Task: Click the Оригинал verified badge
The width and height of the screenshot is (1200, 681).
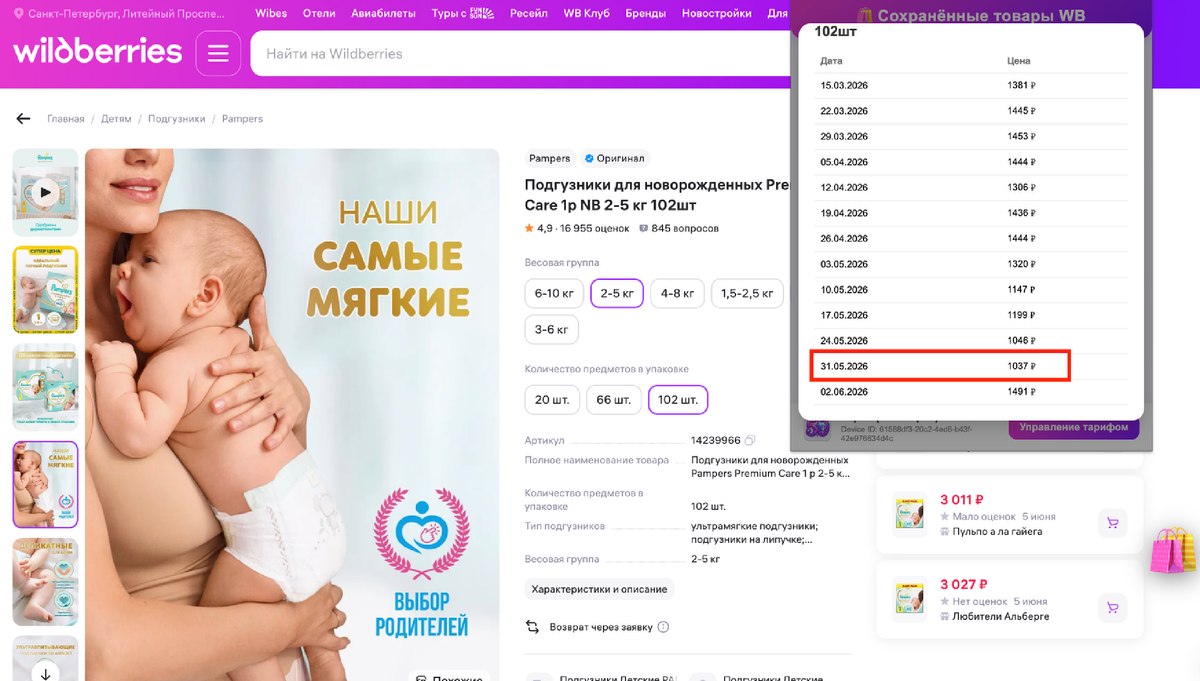Action: click(x=615, y=158)
